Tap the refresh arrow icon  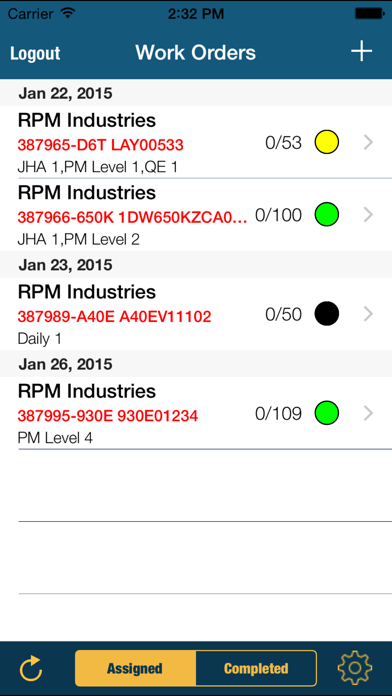click(31, 668)
